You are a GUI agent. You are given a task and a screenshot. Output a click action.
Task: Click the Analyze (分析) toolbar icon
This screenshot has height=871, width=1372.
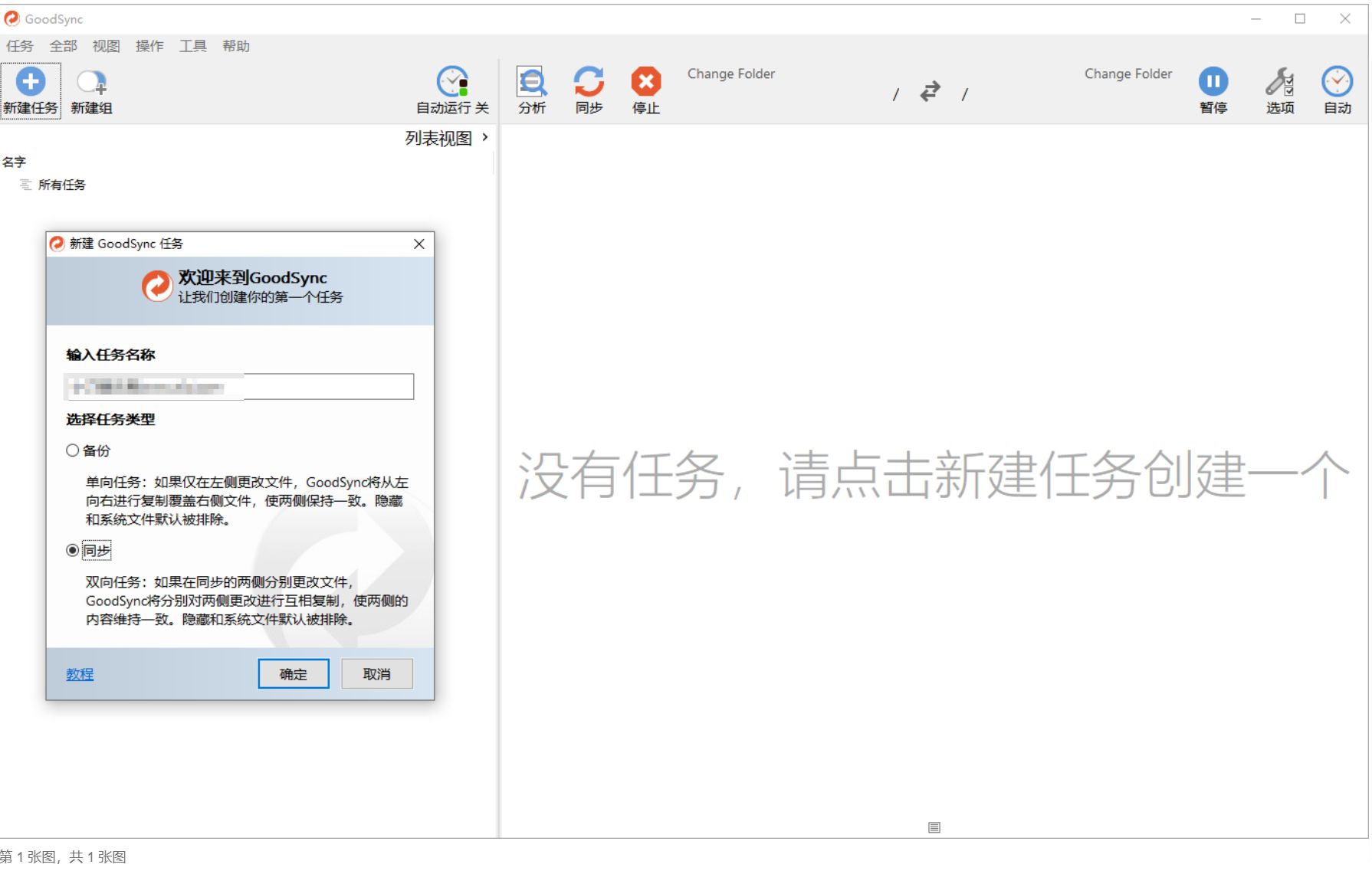(x=531, y=81)
